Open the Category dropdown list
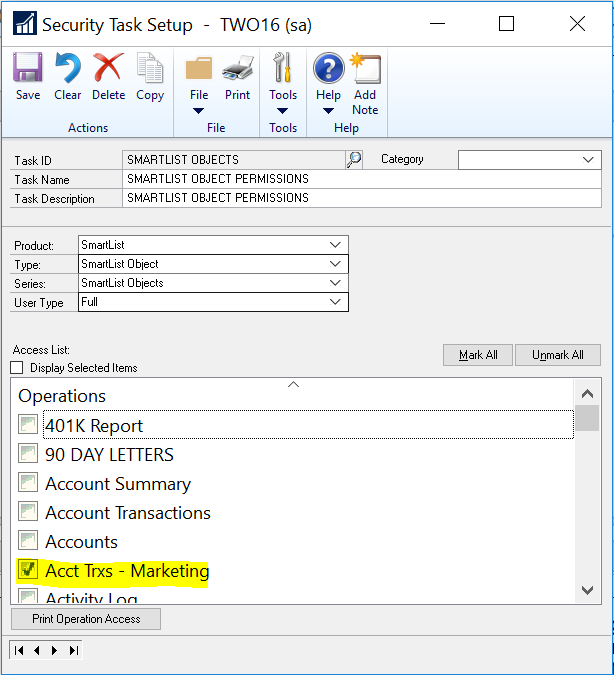614x675 pixels. tap(588, 159)
